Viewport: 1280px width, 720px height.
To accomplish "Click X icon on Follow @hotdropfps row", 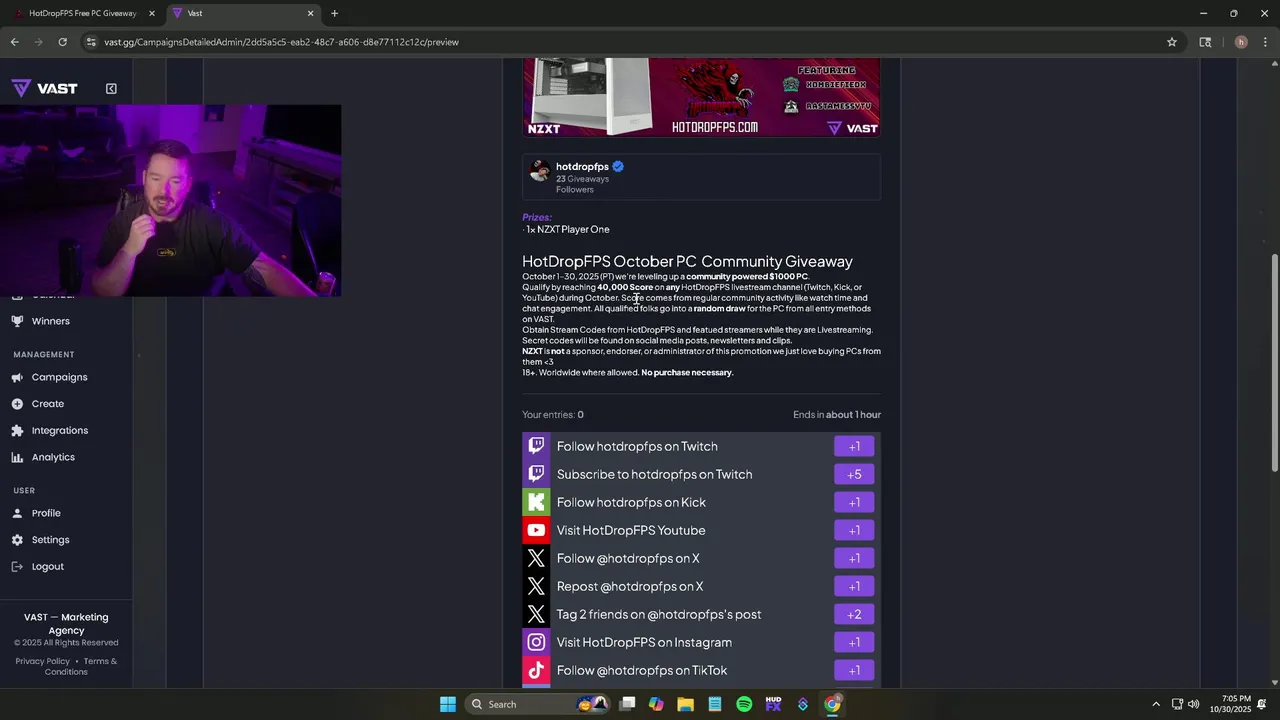I will click(x=536, y=558).
